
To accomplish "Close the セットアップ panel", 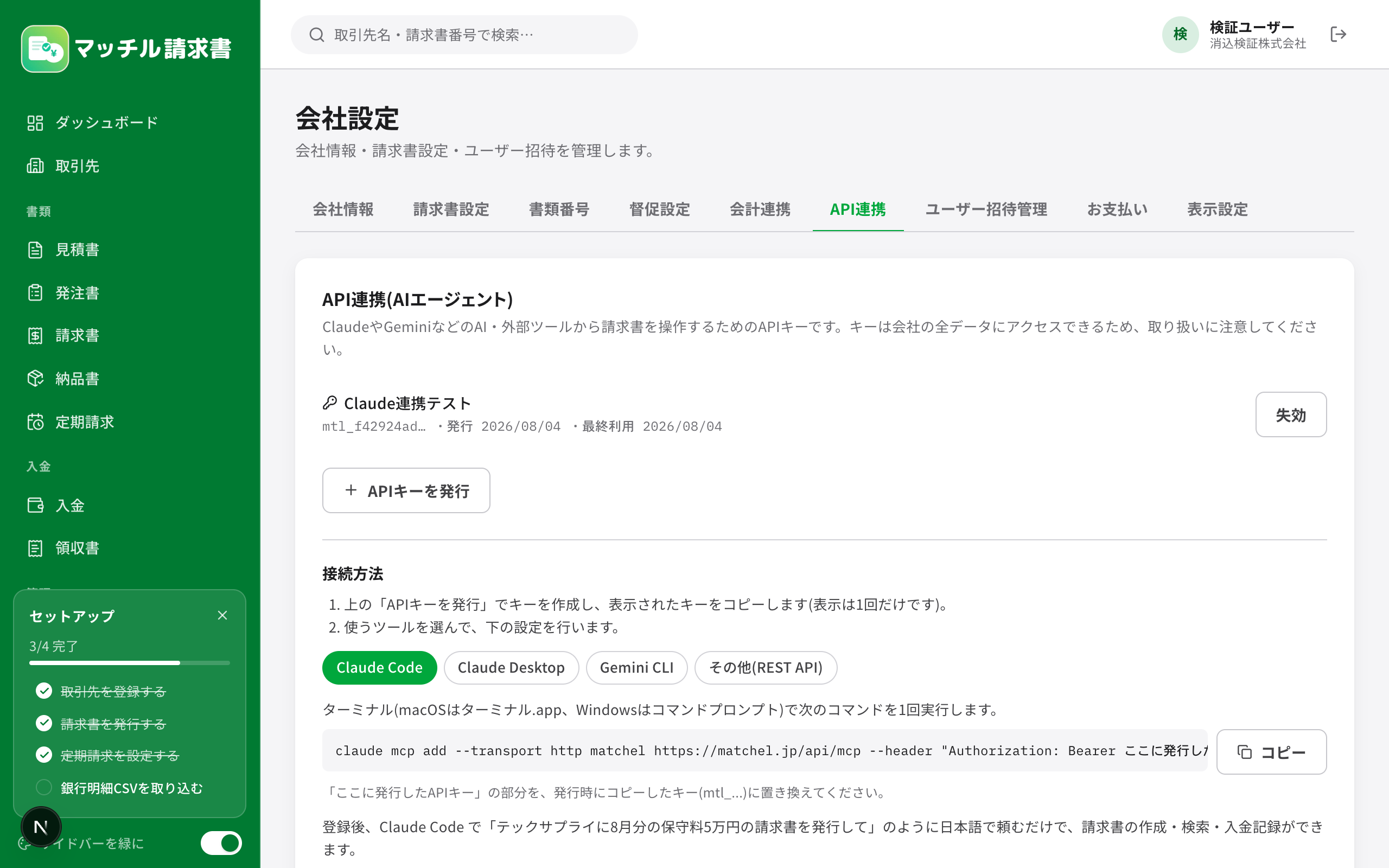I will (x=222, y=615).
